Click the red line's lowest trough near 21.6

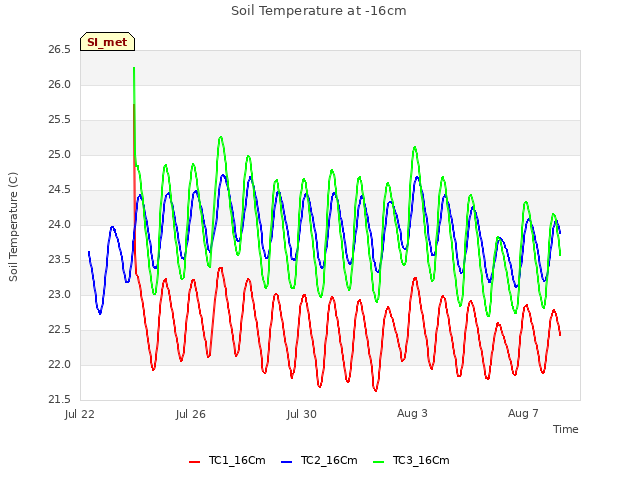click(376, 390)
